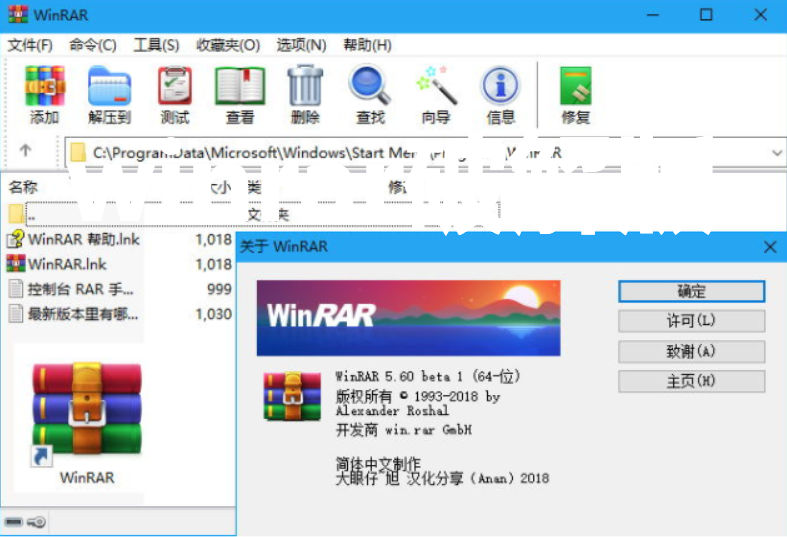Click the 修复 (Repair) toolbar icon

pos(576,86)
